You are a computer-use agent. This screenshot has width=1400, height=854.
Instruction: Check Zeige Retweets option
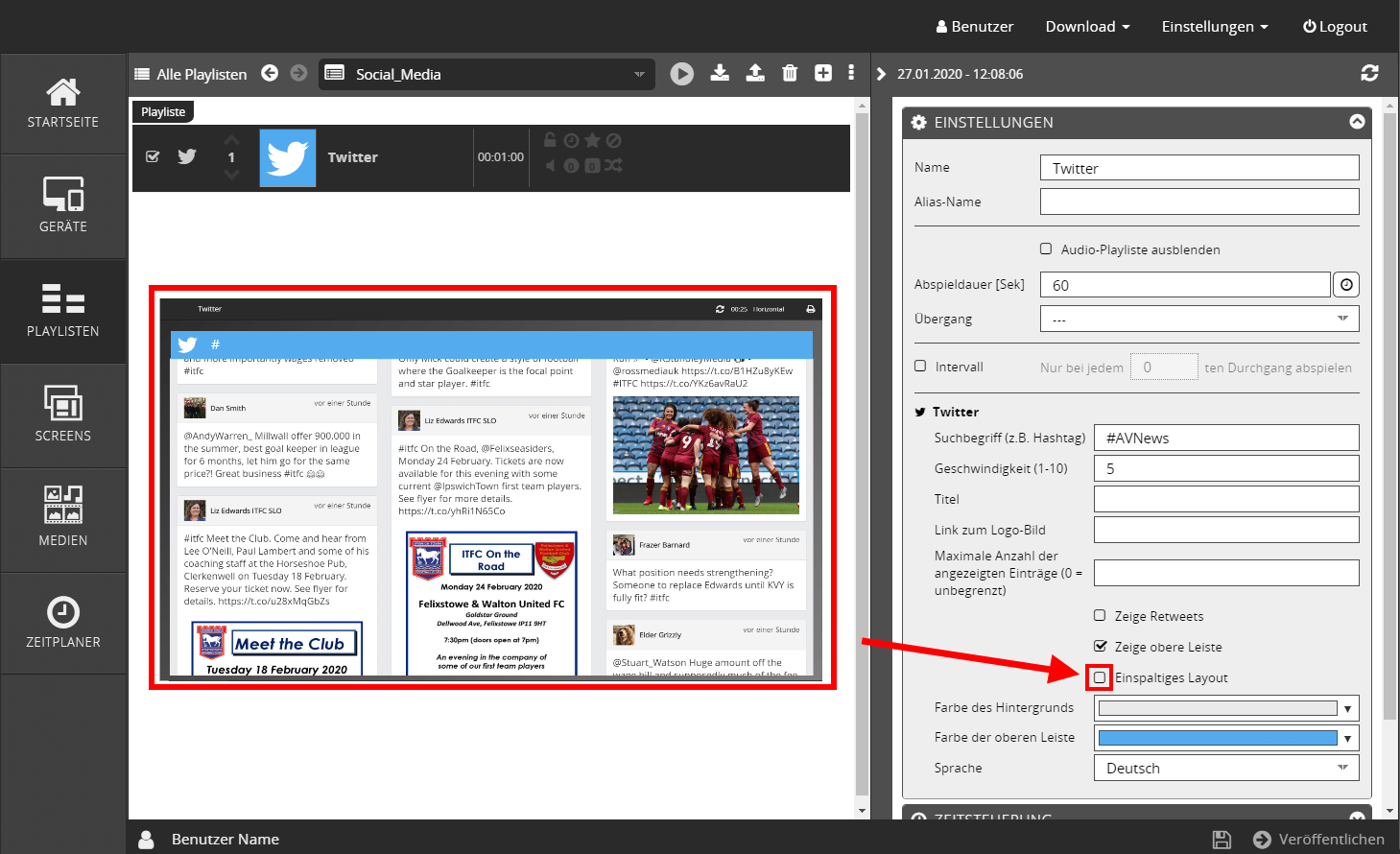1100,615
